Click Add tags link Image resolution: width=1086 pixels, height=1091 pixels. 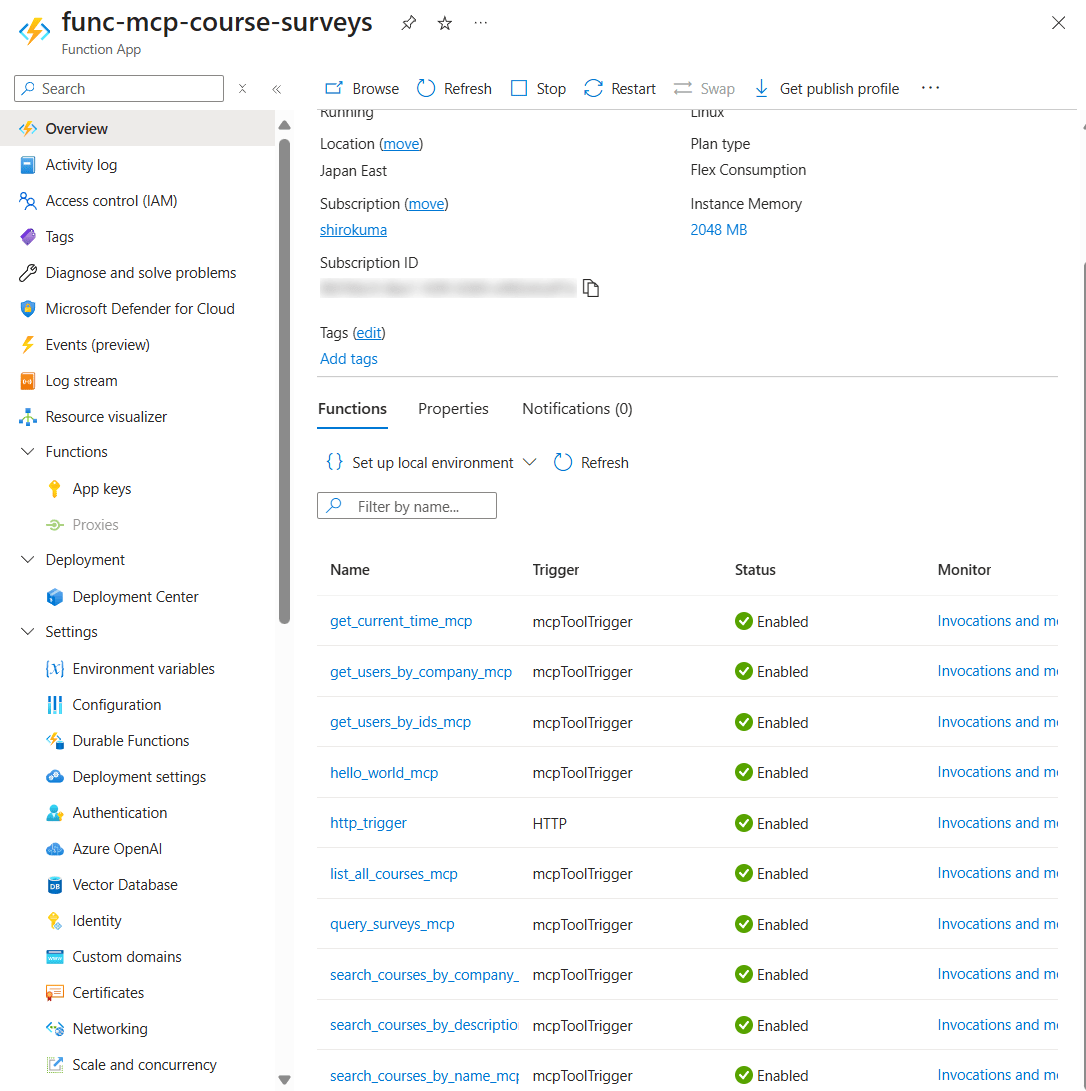[x=349, y=359]
